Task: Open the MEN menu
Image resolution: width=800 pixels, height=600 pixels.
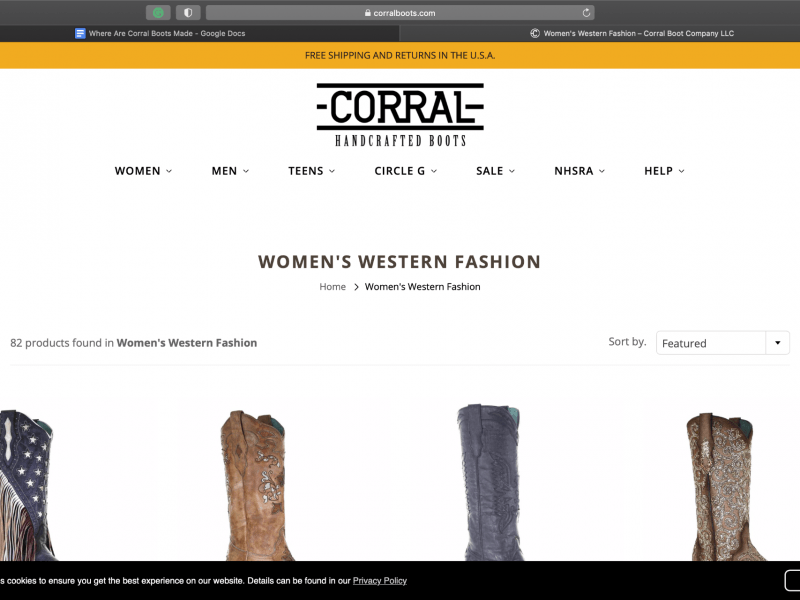Action: coord(231,171)
